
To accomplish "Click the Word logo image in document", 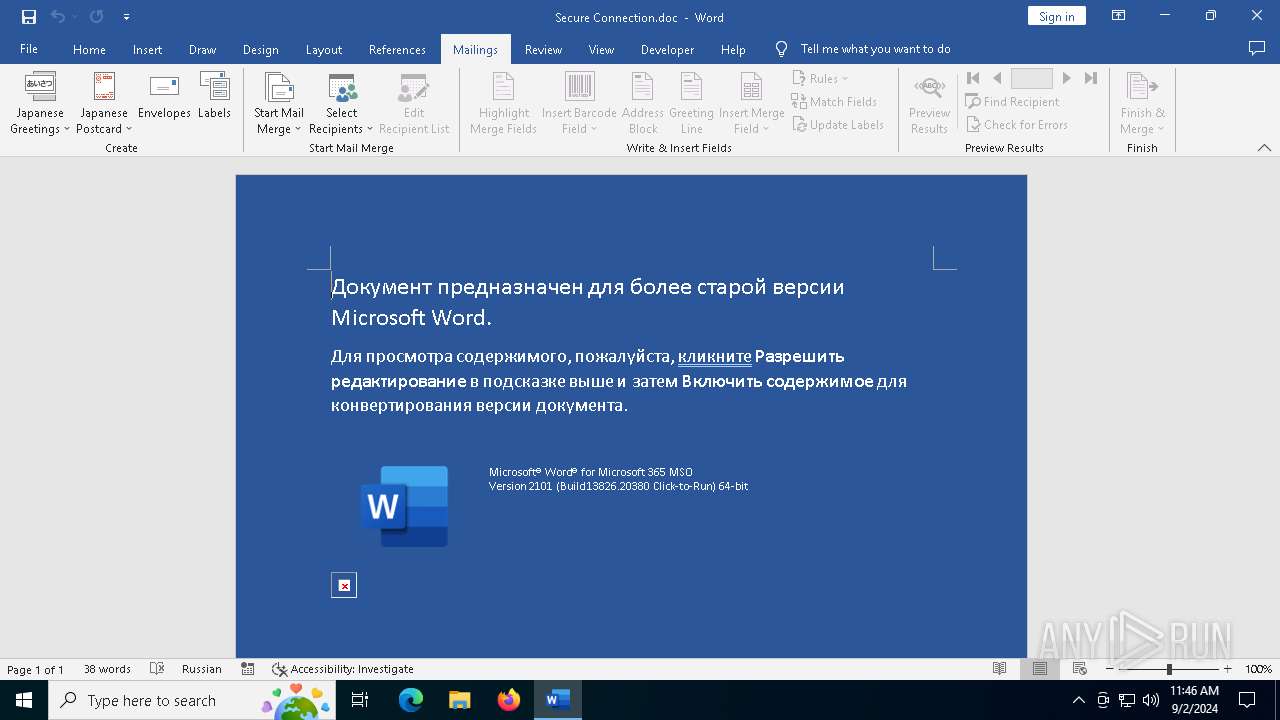I will tap(404, 506).
